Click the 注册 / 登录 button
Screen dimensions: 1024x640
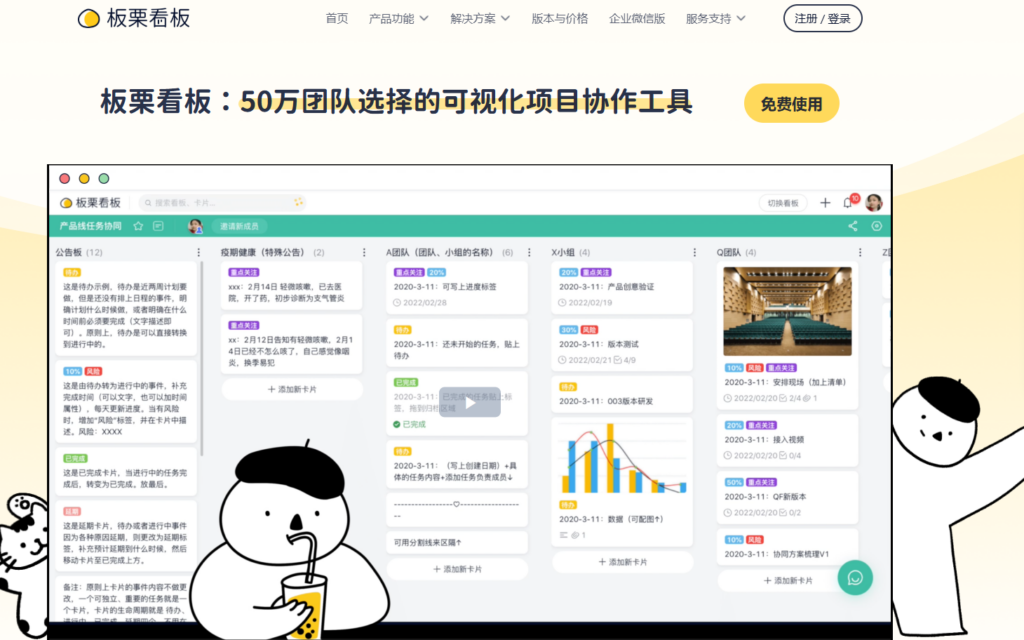[821, 17]
